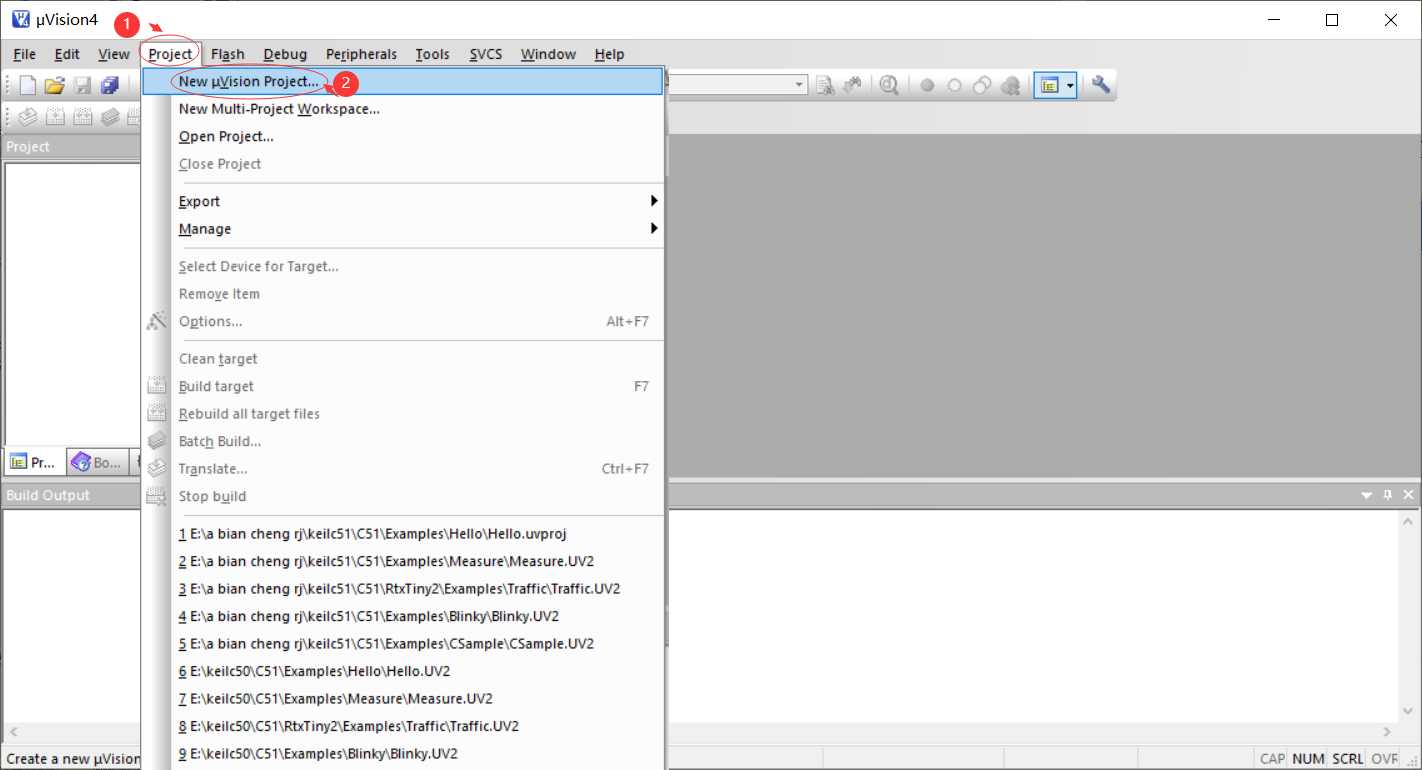Click the Build icon in build toolbar
Screen dimensions: 1422x770
(x=55, y=116)
